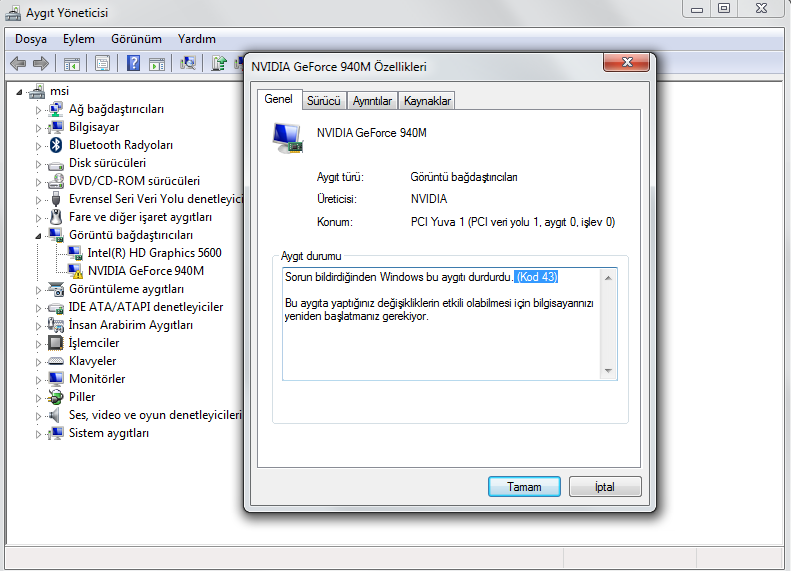Close the NVIDIA GeForce 940M properties dialog
The height and width of the screenshot is (571, 791).
tap(627, 62)
